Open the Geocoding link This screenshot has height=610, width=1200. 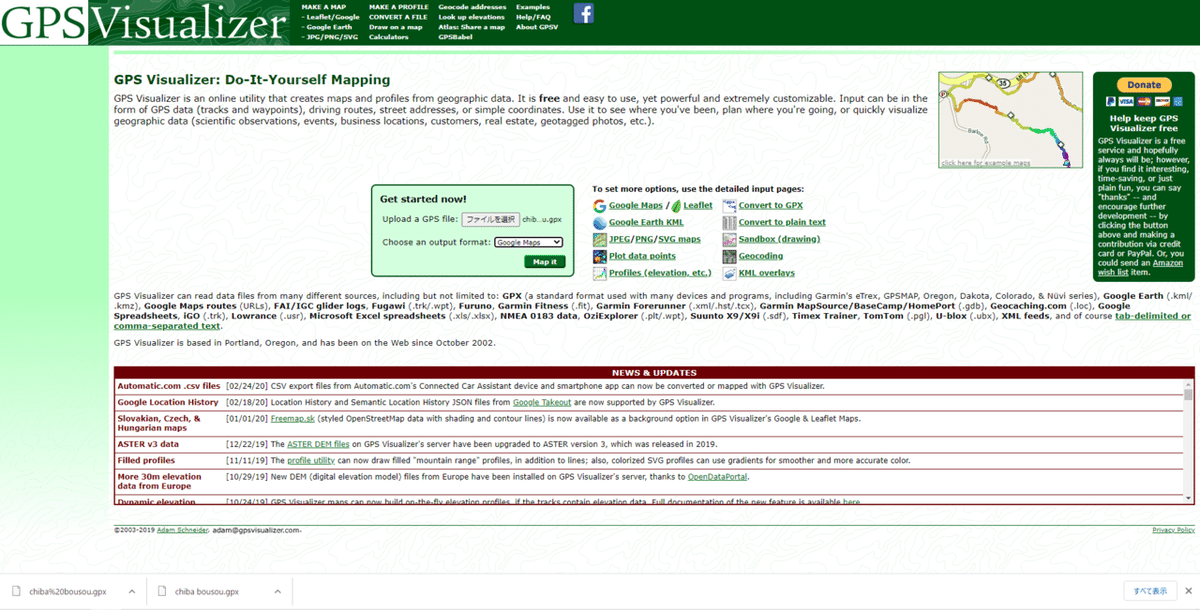(x=761, y=256)
